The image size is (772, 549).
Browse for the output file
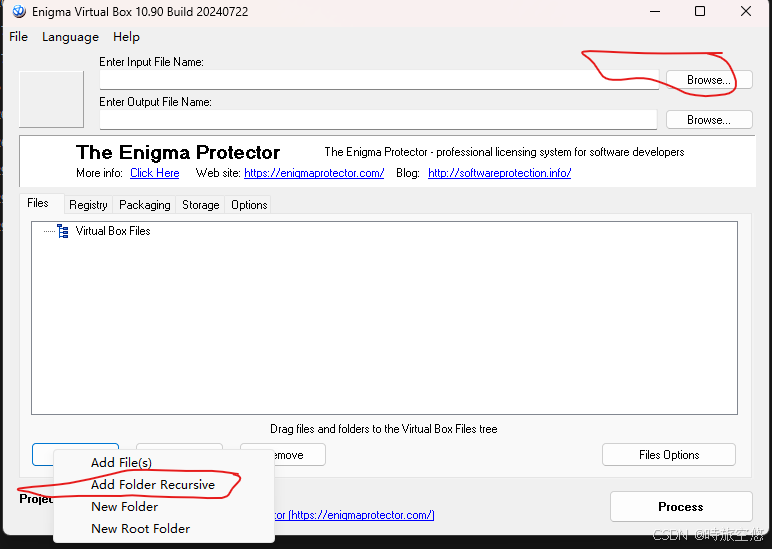709,120
